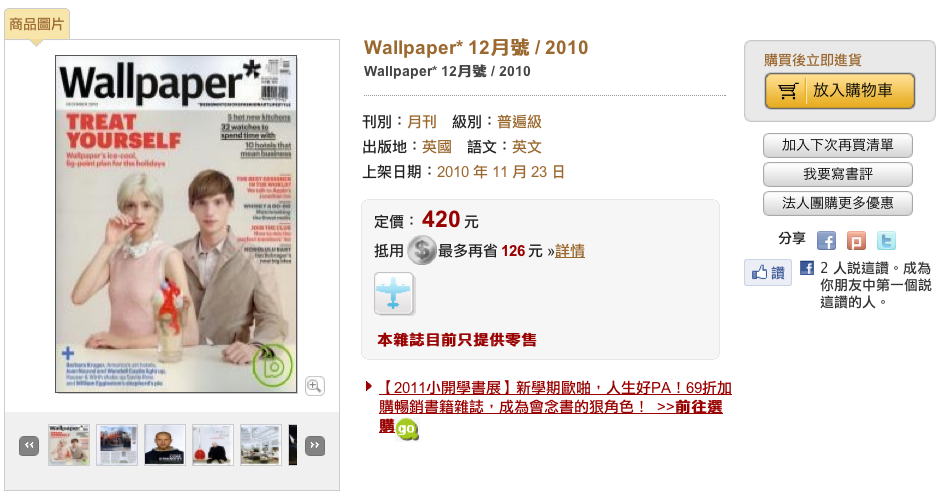Show next thumbnails with right arrow
This screenshot has height=504, width=944.
(x=314, y=446)
